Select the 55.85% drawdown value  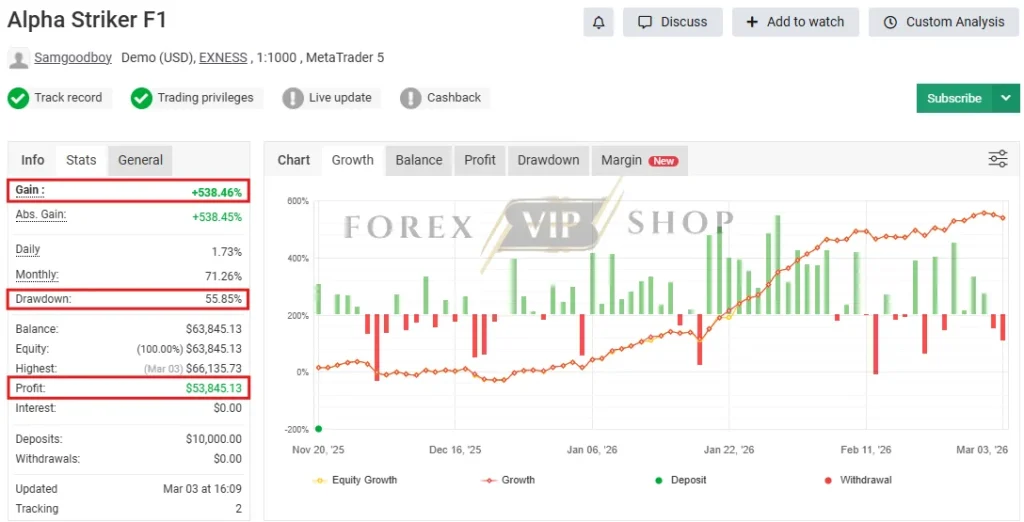click(x=223, y=299)
